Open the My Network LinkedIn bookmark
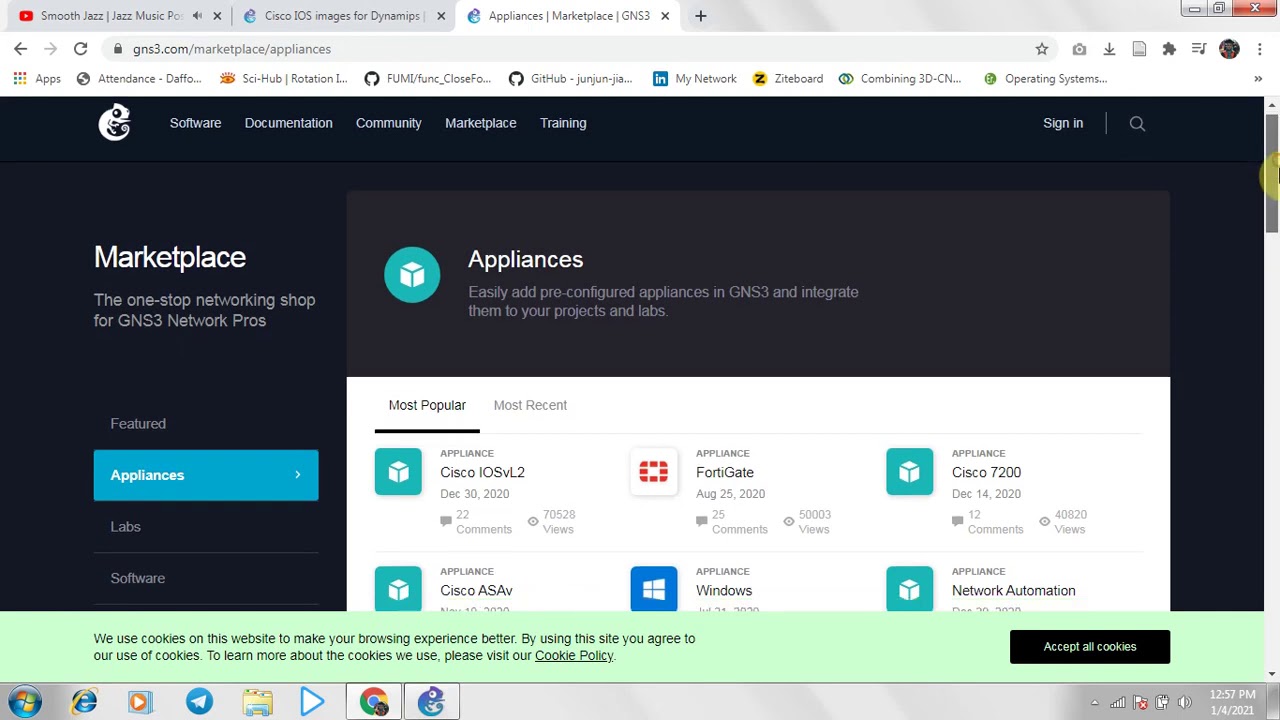Screen dimensions: 1280x720 pos(695,79)
